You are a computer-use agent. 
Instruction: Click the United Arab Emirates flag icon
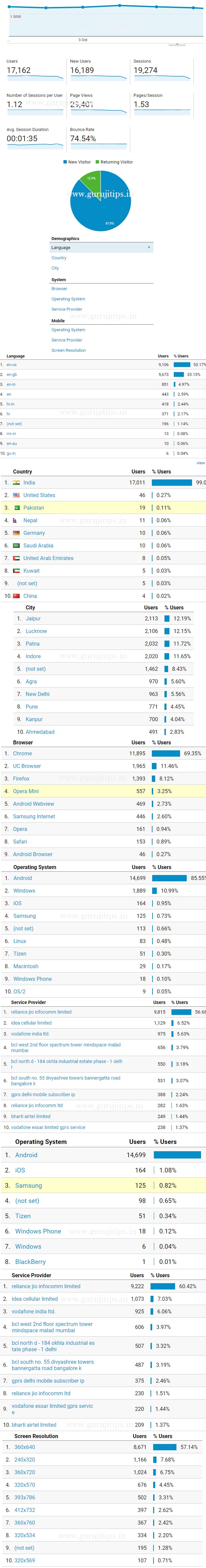[16, 558]
